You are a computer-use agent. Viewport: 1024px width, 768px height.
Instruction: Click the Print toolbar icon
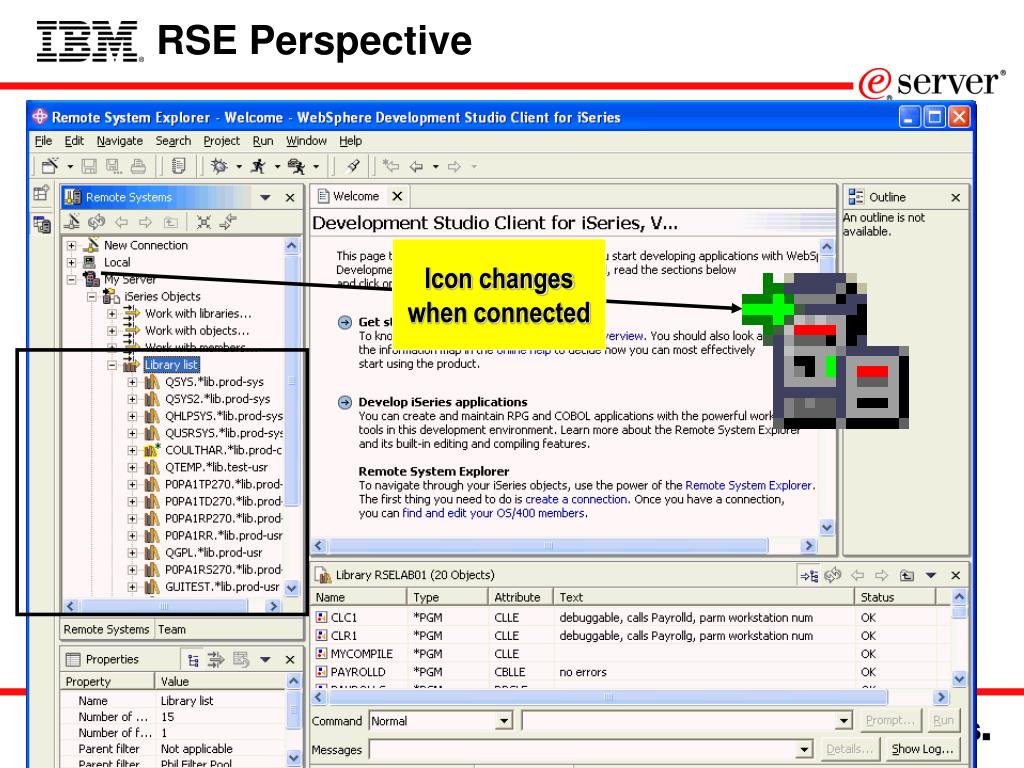pos(138,167)
